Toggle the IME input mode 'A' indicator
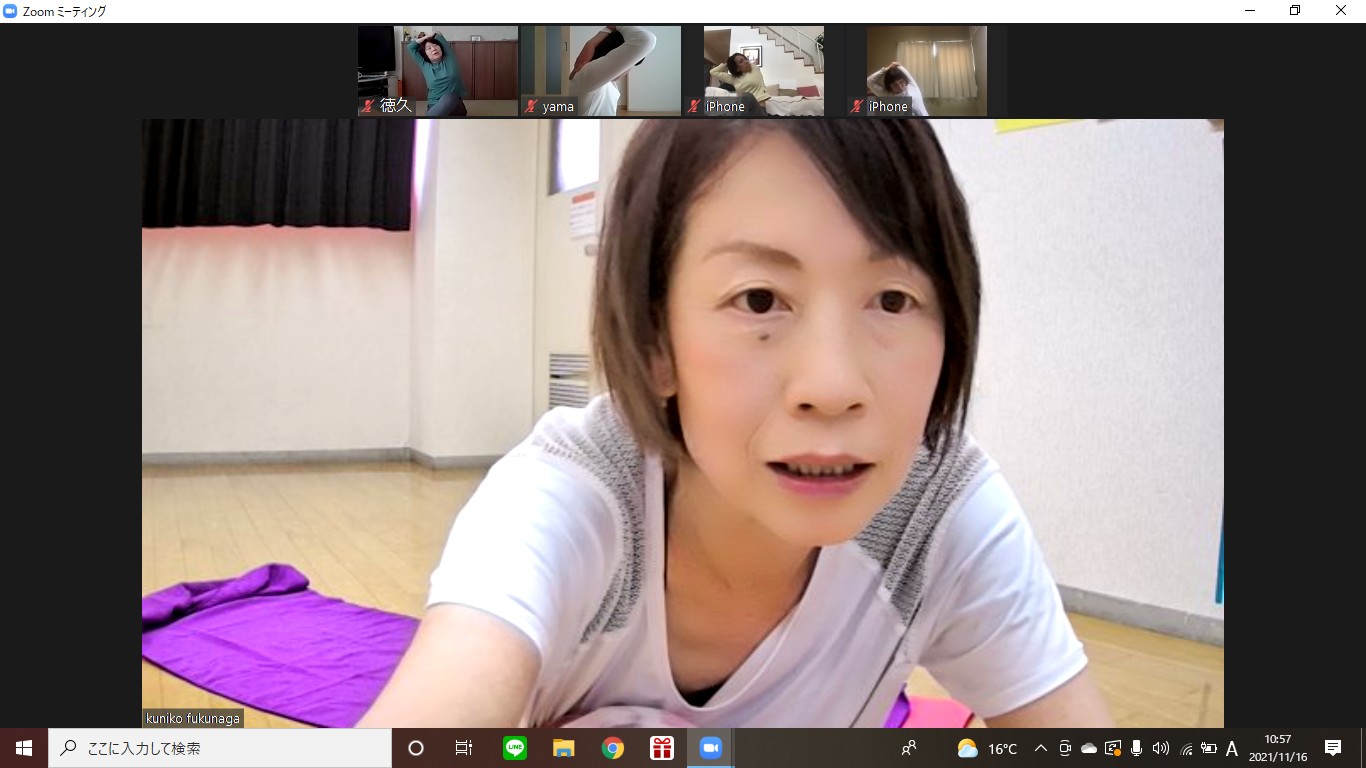The image size is (1366, 768). coord(1232,748)
